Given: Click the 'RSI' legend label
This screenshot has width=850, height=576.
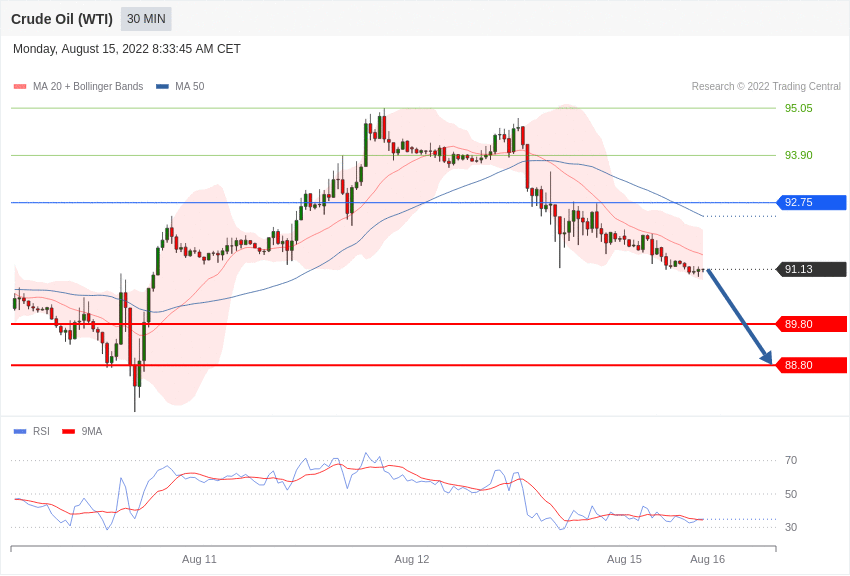Looking at the screenshot, I should click(x=41, y=431).
